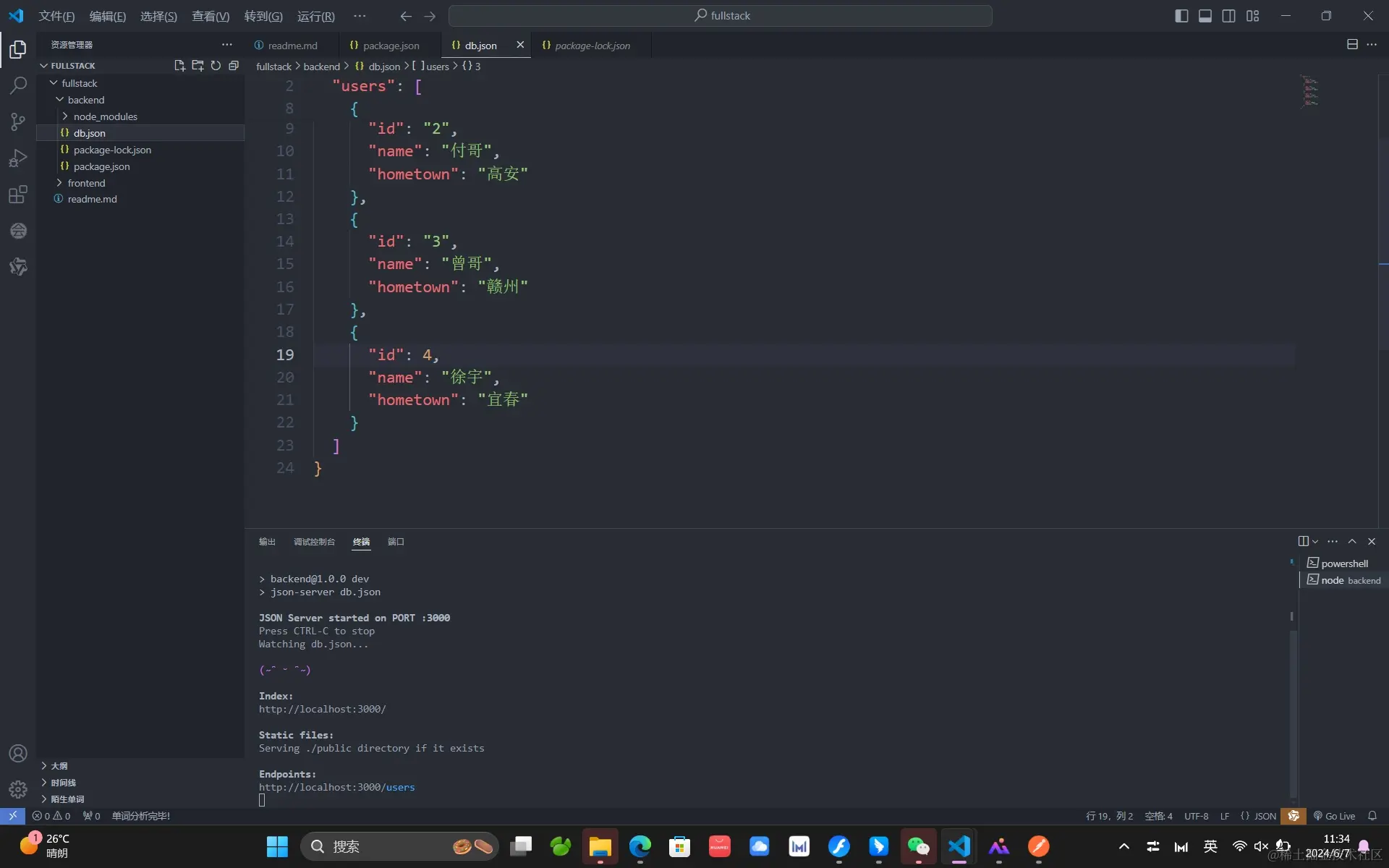This screenshot has width=1389, height=868.
Task: Customize layout icon in title bar
Action: (x=1253, y=16)
